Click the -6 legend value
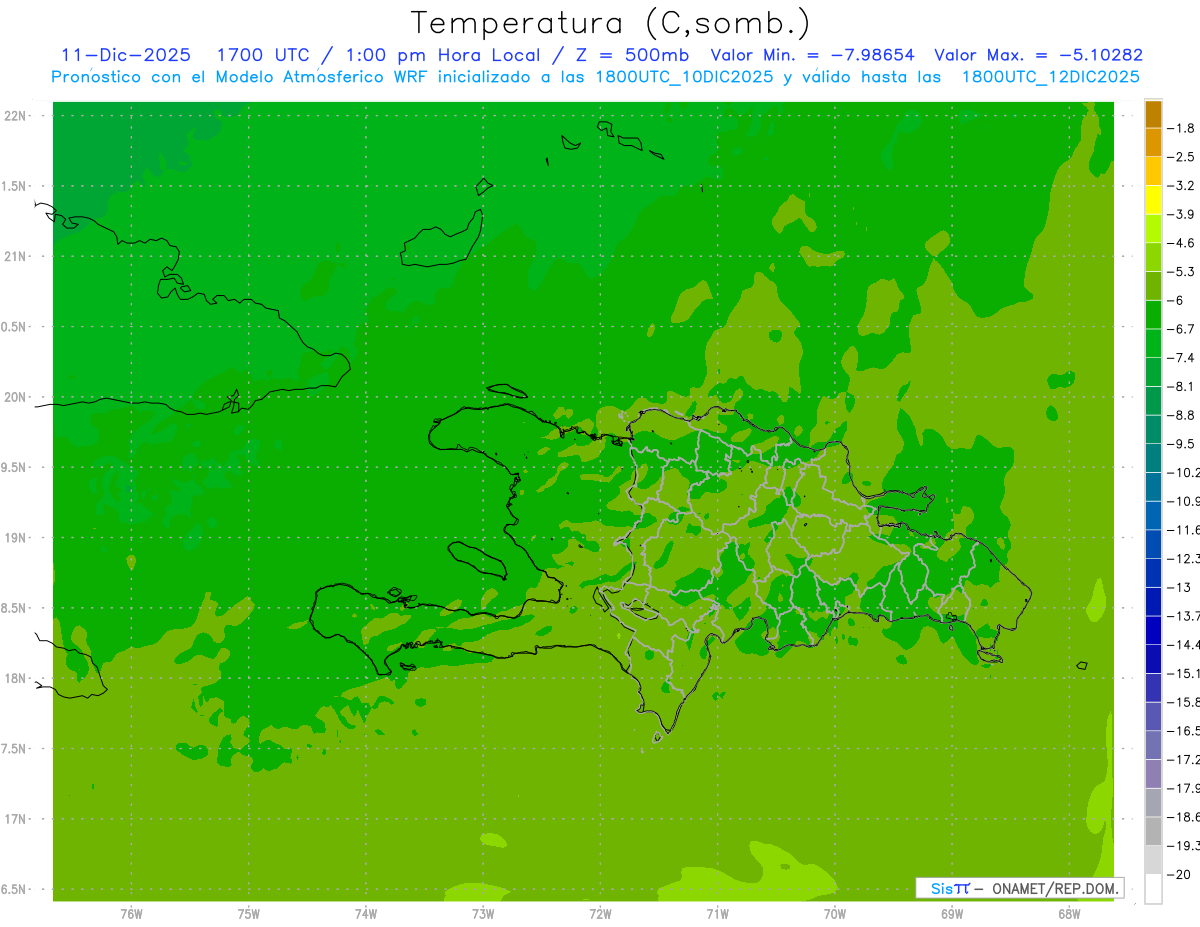Image resolution: width=1200 pixels, height=927 pixels. click(1177, 301)
